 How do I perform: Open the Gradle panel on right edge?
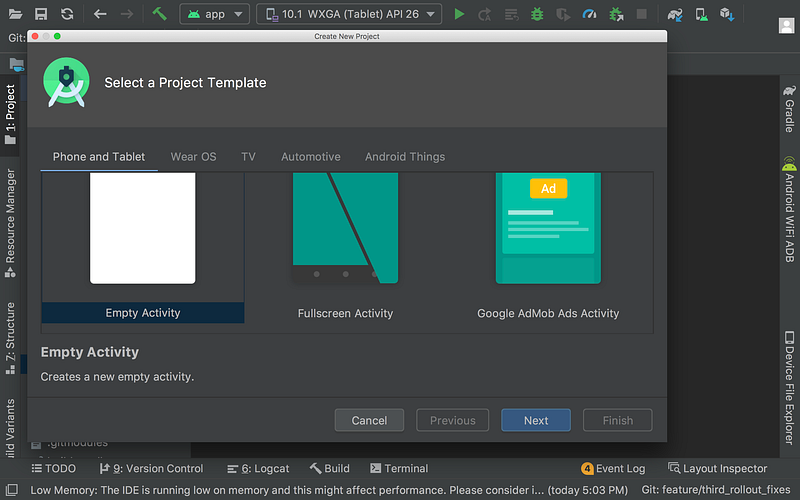click(789, 109)
